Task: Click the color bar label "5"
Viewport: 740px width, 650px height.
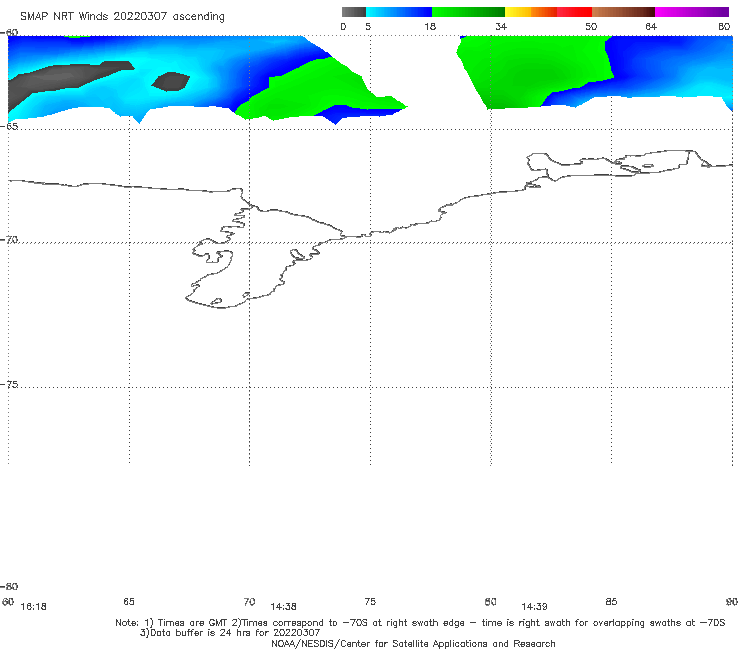Action: (368, 27)
